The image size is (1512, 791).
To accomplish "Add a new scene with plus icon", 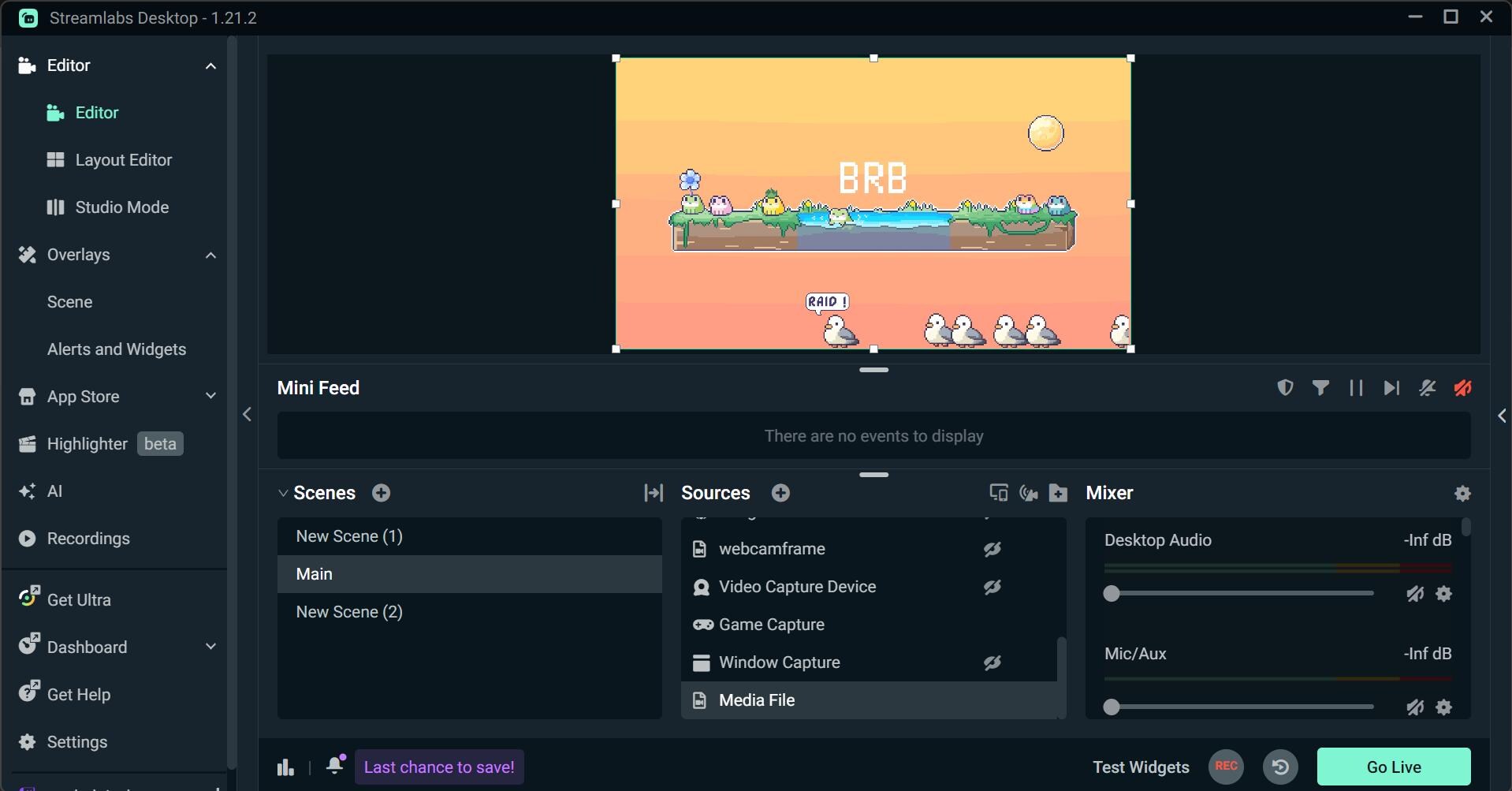I will click(x=381, y=493).
